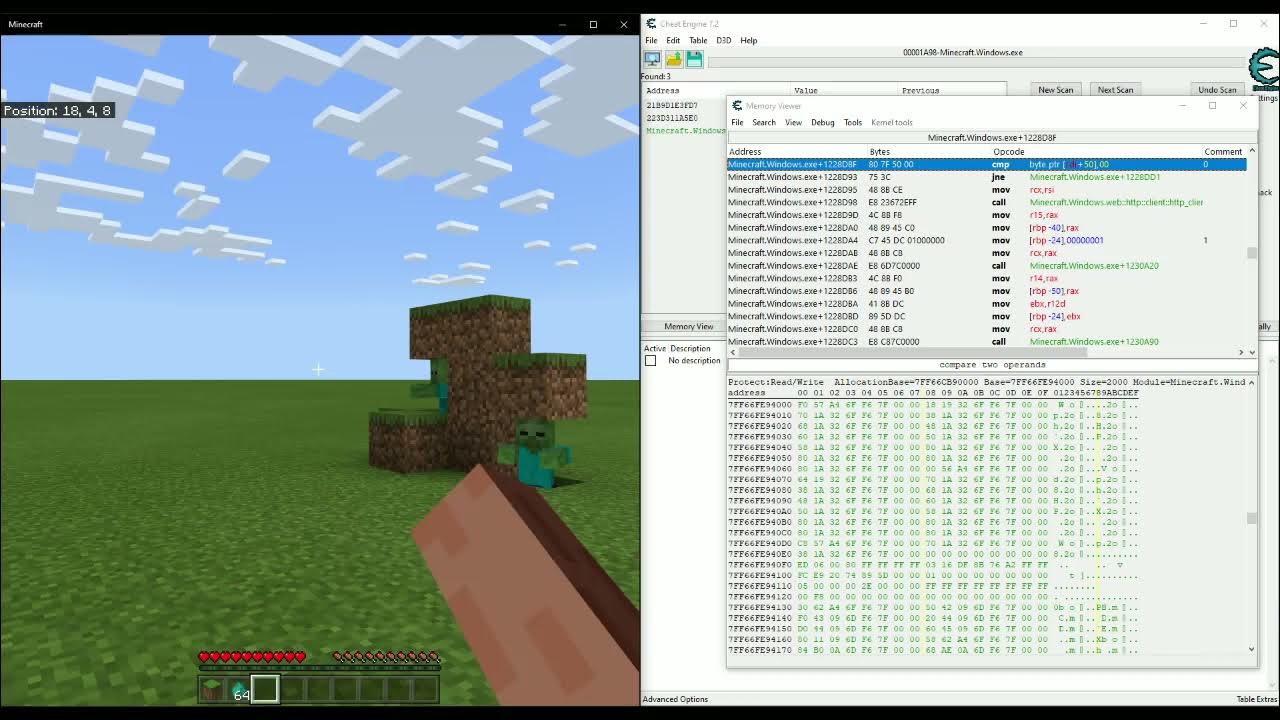Viewport: 1280px width, 720px height.
Task: Click the Minecraft health hearts bar
Action: tap(252, 657)
